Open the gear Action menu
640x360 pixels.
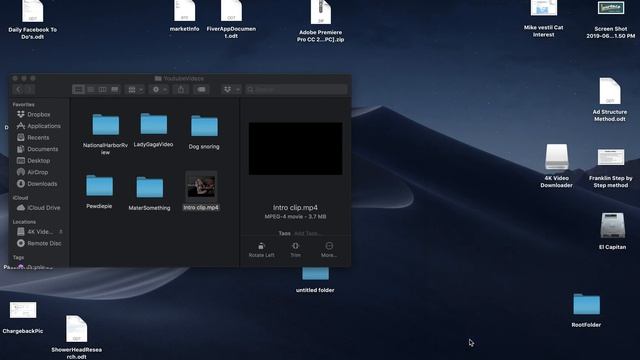click(159, 89)
